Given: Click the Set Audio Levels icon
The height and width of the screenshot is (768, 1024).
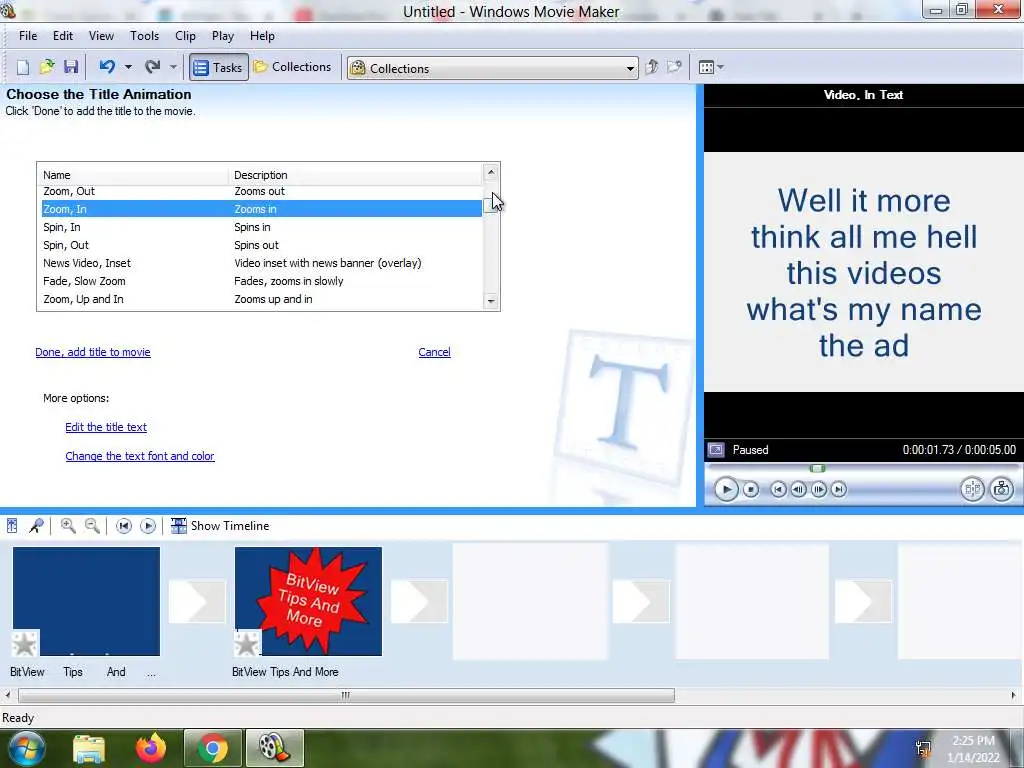Looking at the screenshot, I should tap(12, 526).
